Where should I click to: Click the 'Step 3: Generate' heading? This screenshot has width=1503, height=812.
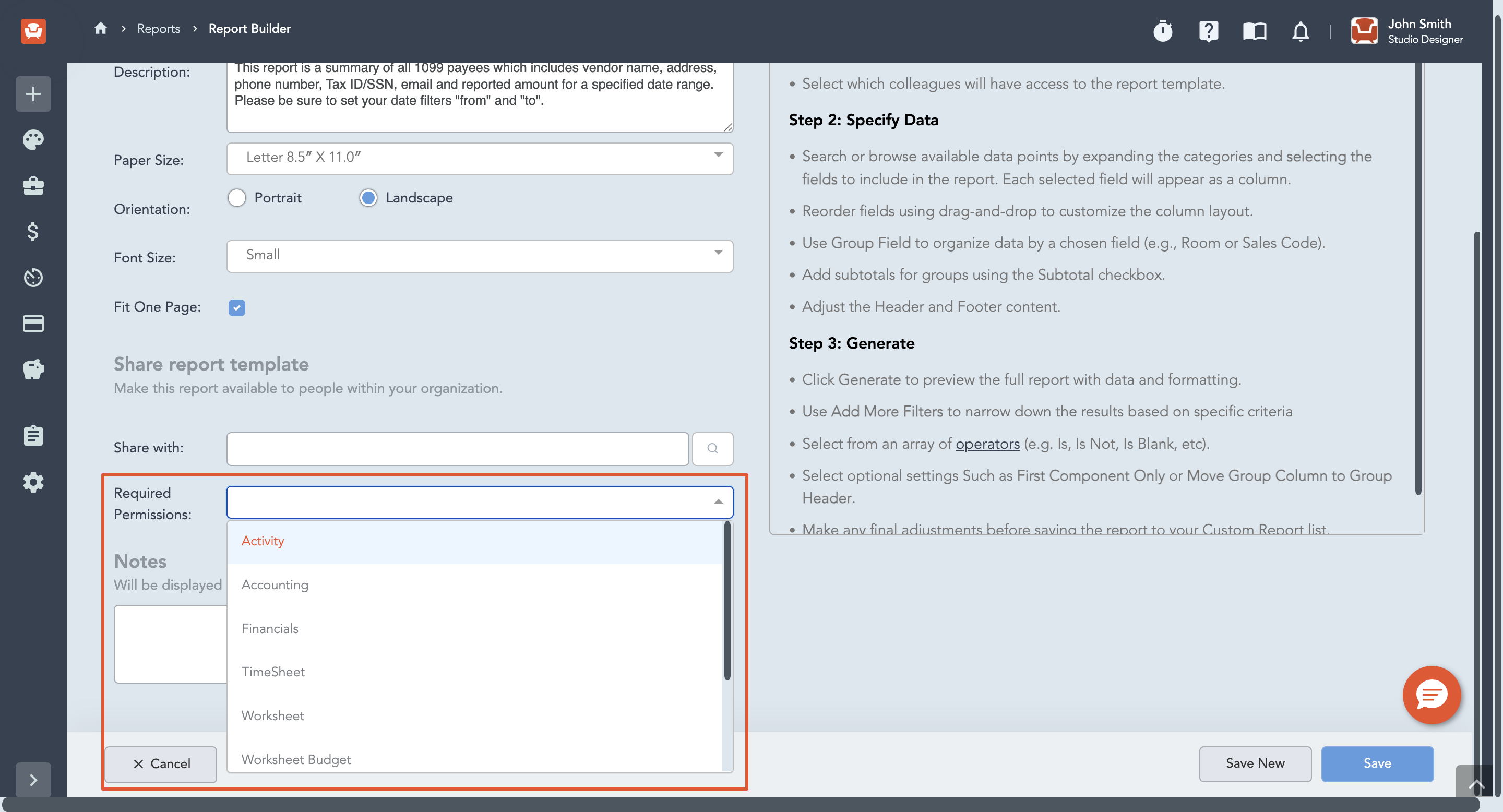851,343
